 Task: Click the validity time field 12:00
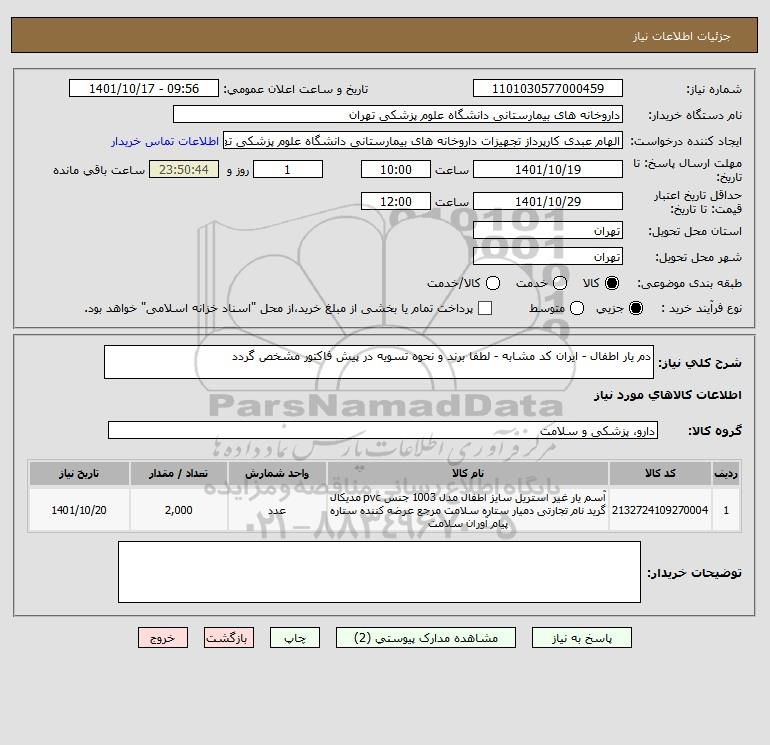(396, 201)
